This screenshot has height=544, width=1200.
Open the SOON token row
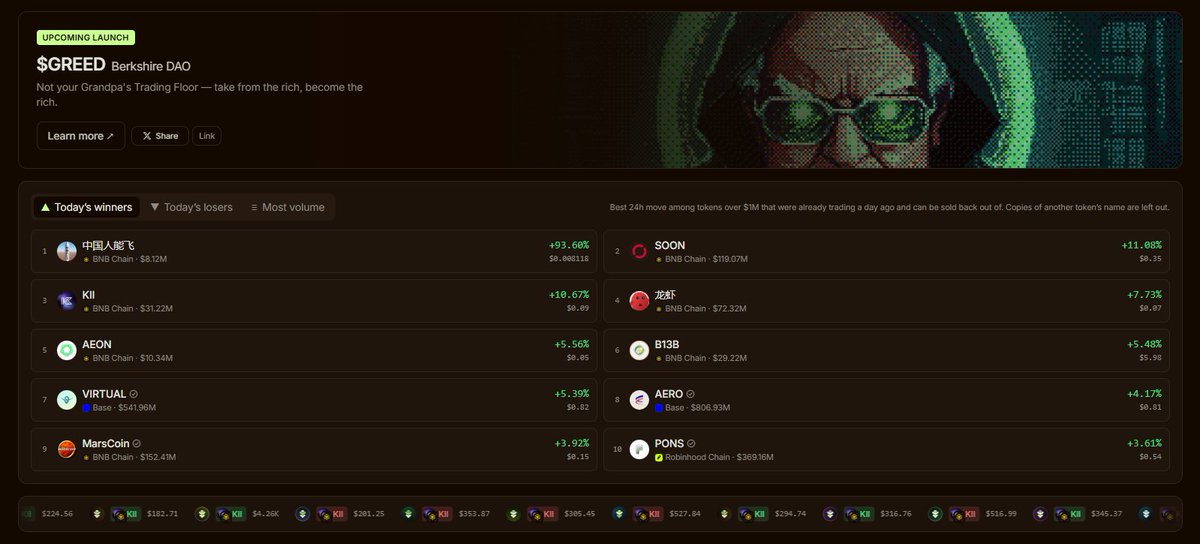[x=886, y=251]
